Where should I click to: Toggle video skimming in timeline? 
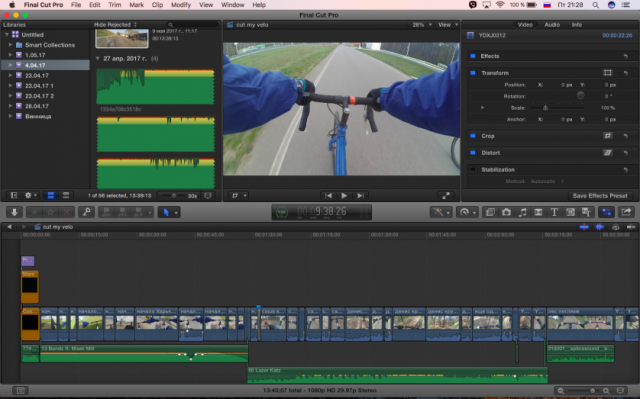coord(584,227)
